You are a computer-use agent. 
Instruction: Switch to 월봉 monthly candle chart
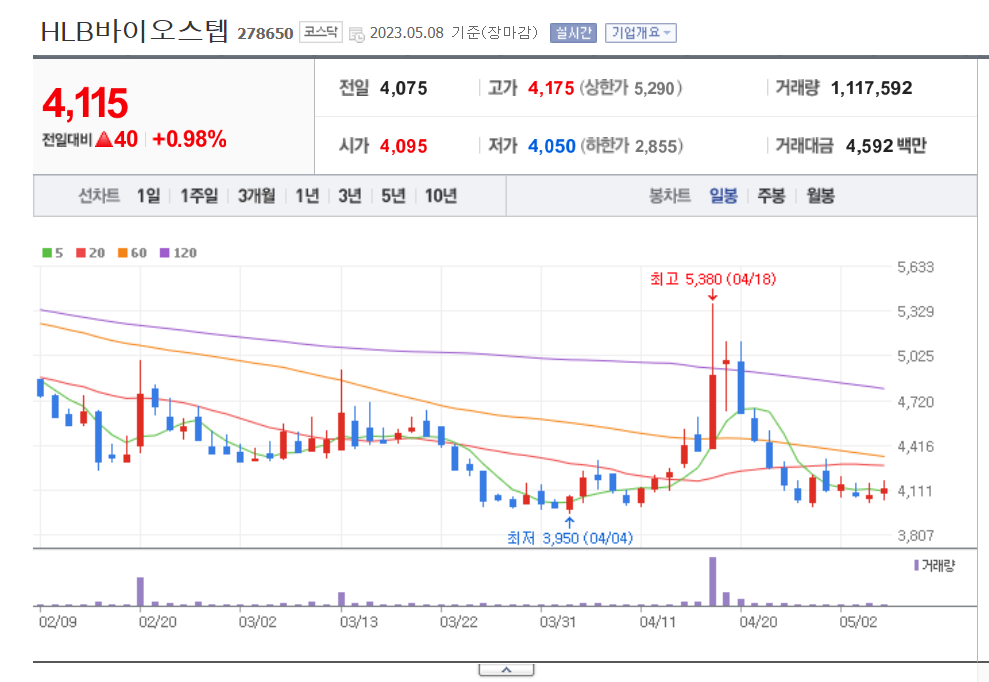(x=820, y=196)
